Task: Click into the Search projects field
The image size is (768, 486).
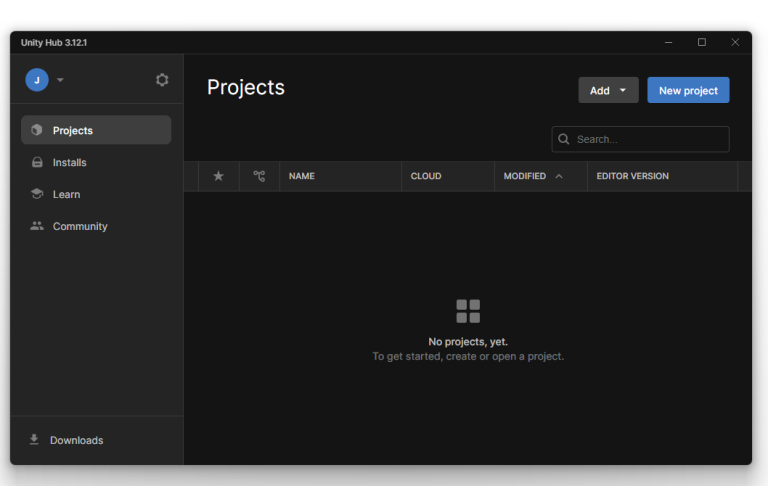Action: coord(648,139)
